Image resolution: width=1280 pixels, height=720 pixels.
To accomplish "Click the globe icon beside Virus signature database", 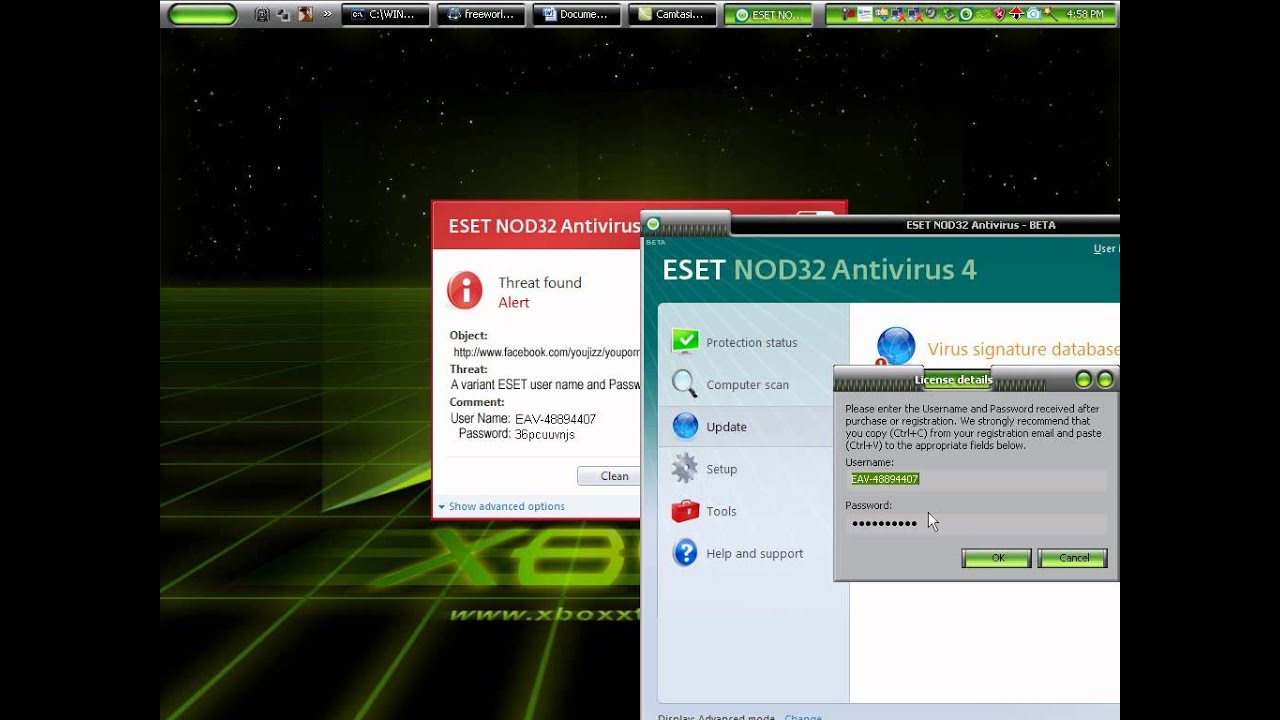I will pyautogui.click(x=895, y=346).
